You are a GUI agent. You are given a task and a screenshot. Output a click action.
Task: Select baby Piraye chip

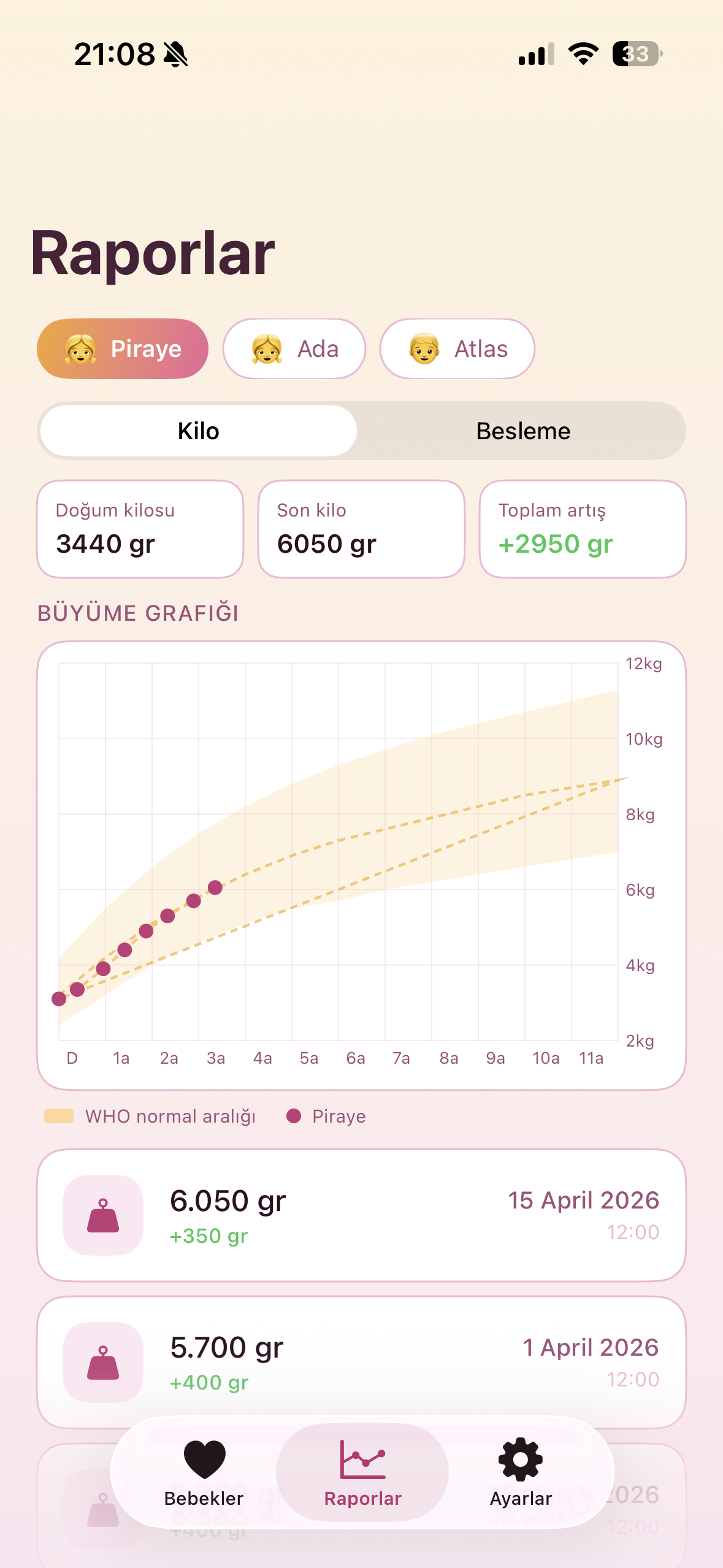tap(123, 348)
